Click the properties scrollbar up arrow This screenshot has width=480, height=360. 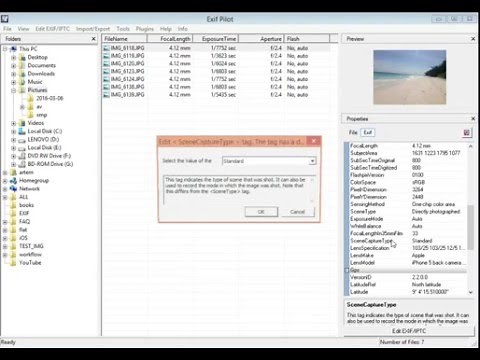pyautogui.click(x=471, y=146)
